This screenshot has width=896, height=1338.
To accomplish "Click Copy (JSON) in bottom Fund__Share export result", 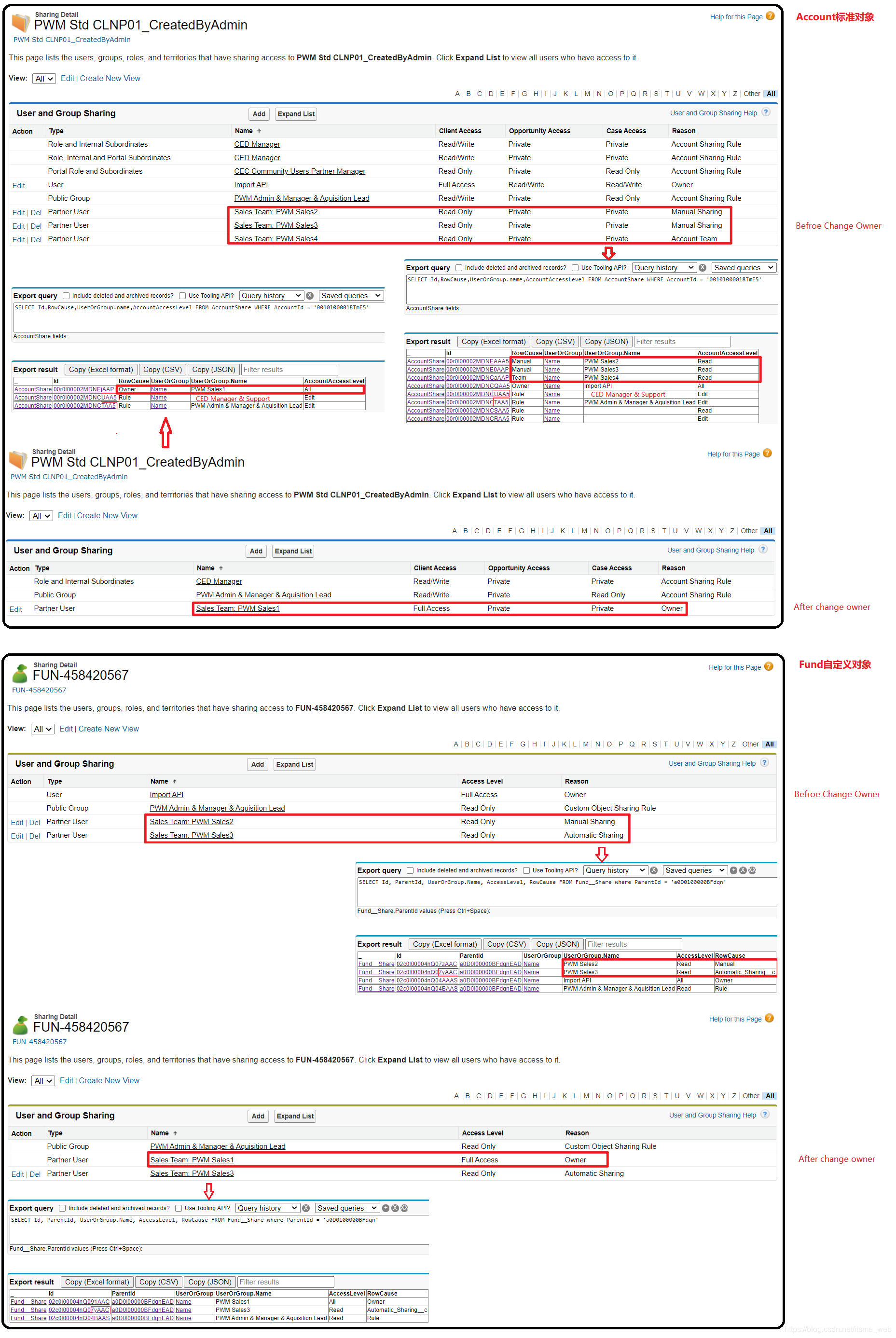I will 210,1282.
